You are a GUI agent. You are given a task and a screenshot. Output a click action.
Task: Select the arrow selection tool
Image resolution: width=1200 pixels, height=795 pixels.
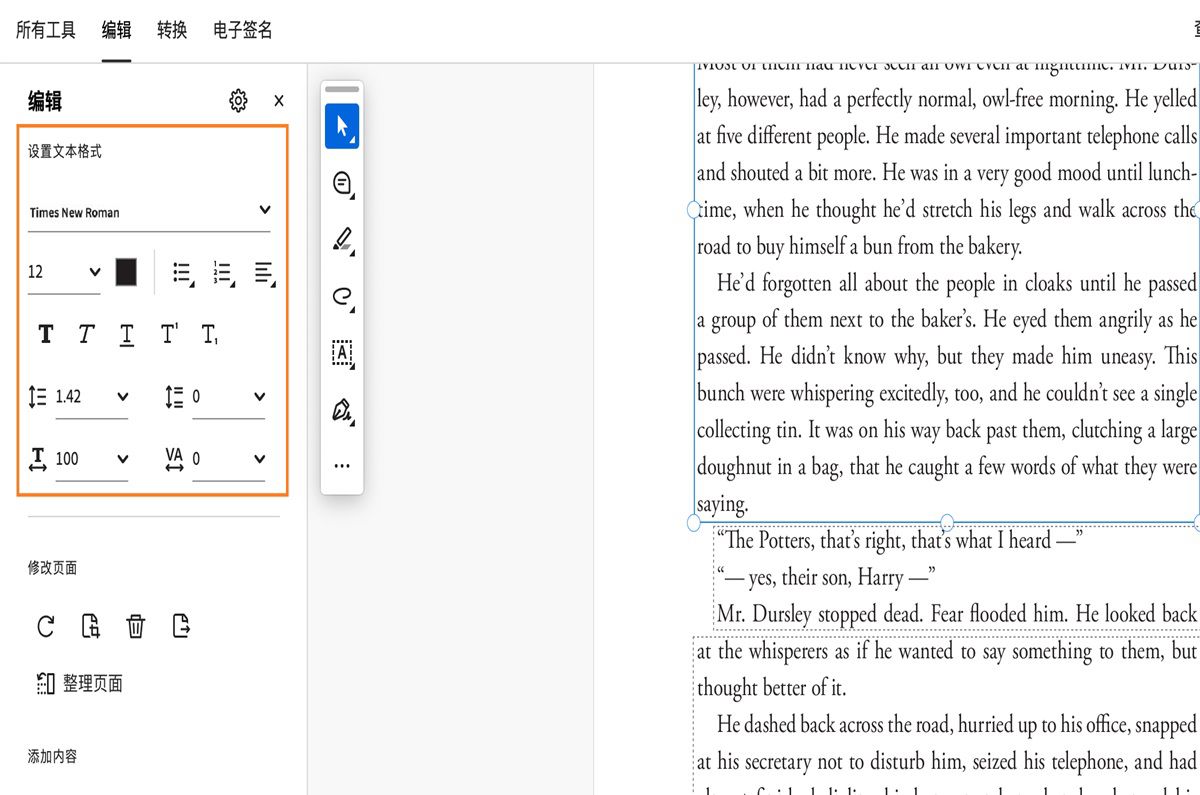(x=342, y=127)
